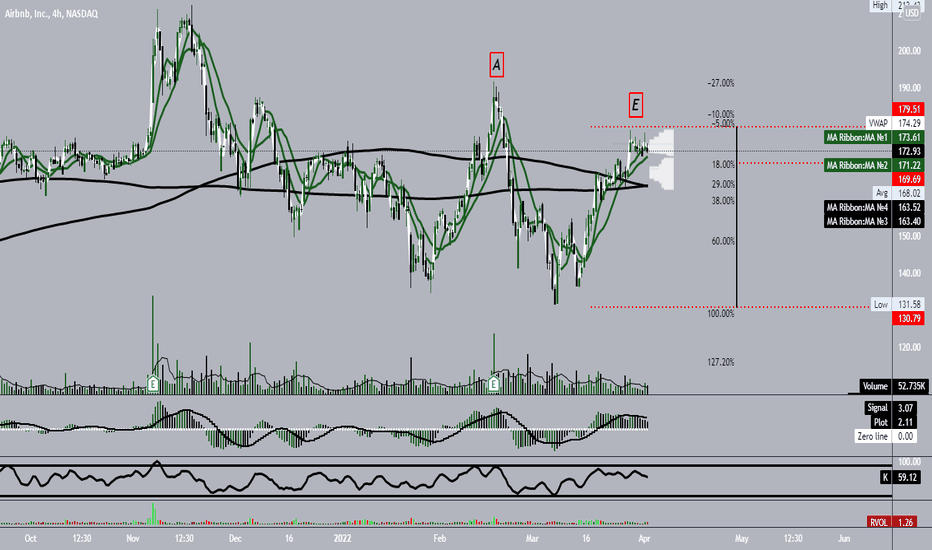Click the -27.00% Fibonacci level label
Viewport: 932px width, 550px height.
point(721,83)
